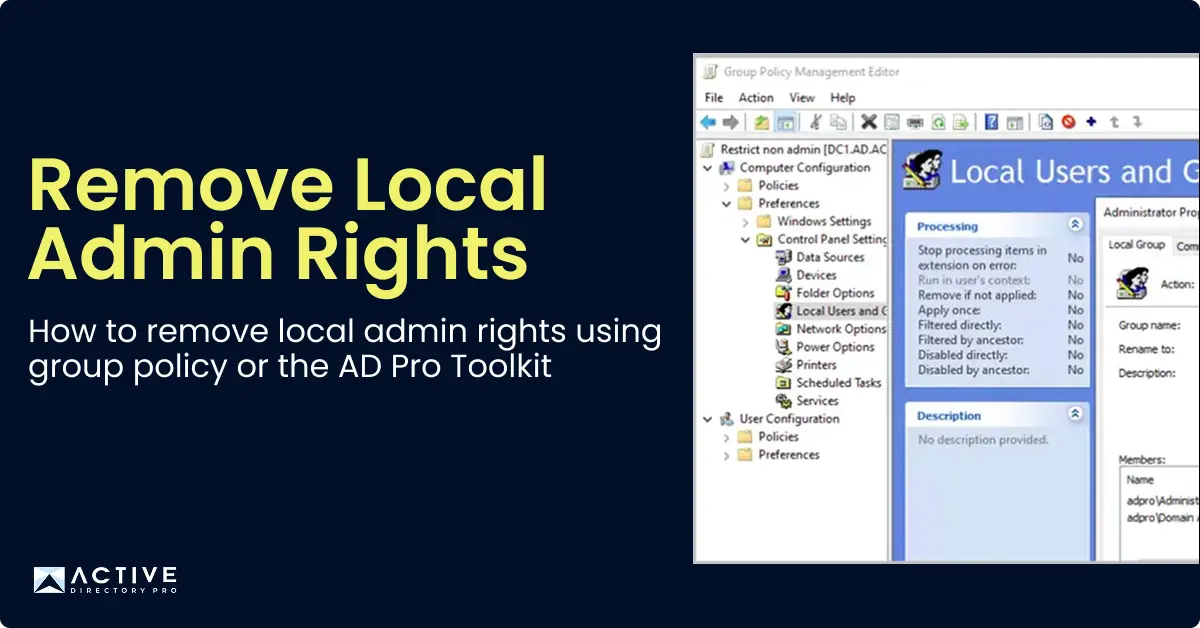The height and width of the screenshot is (628, 1200).
Task: Select Power Options in the tree
Action: 825,347
